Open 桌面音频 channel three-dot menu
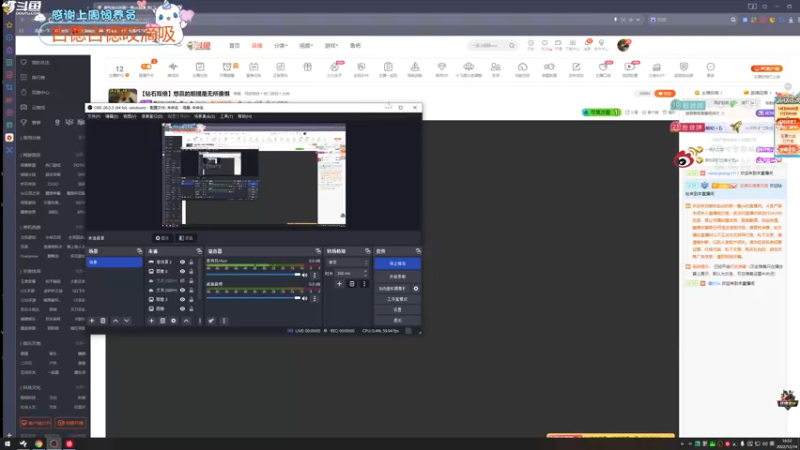This screenshot has height=450, width=800. coord(314,298)
